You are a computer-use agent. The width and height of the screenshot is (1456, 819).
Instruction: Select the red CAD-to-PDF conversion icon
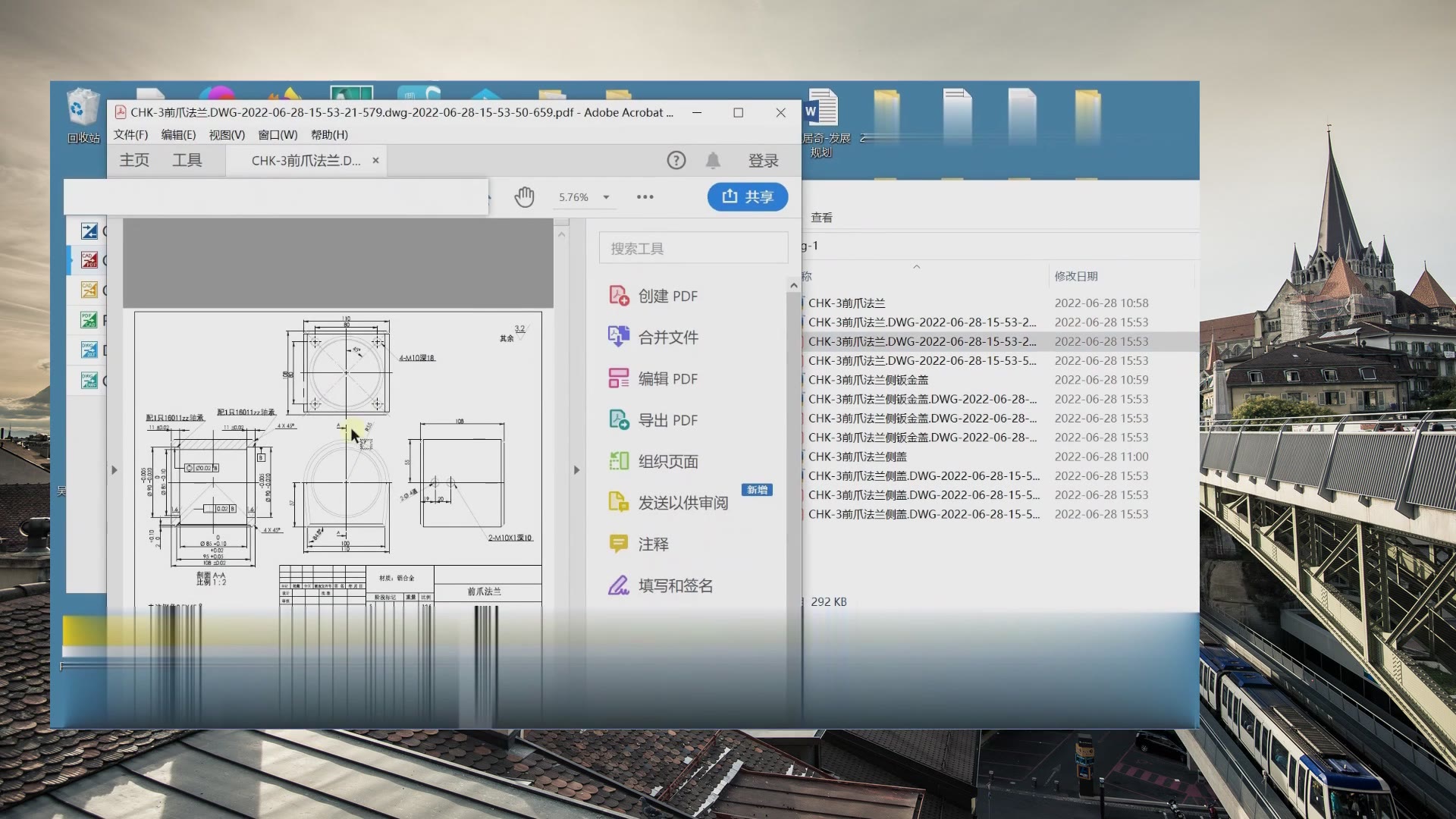[x=88, y=259]
